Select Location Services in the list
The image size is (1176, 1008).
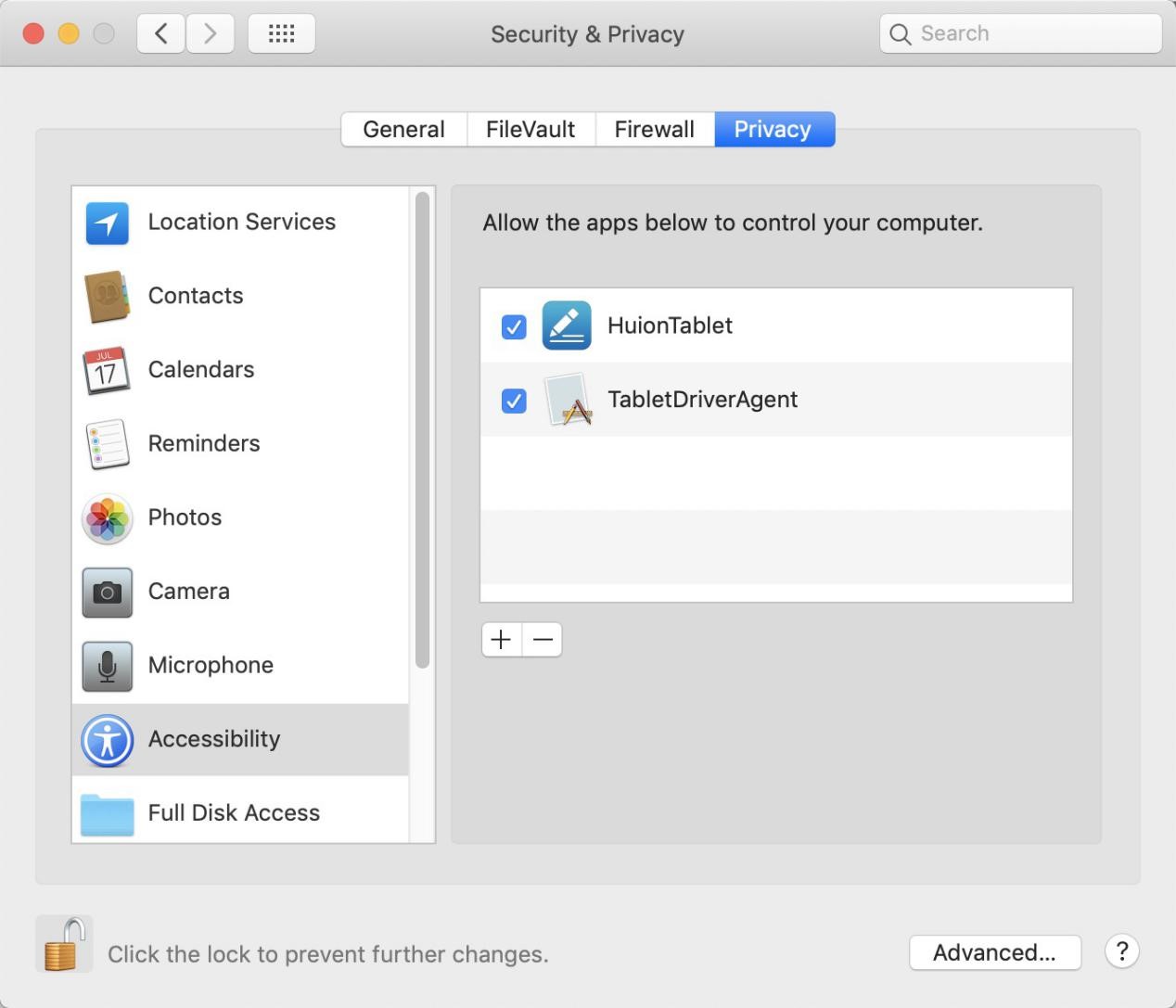pos(240,223)
